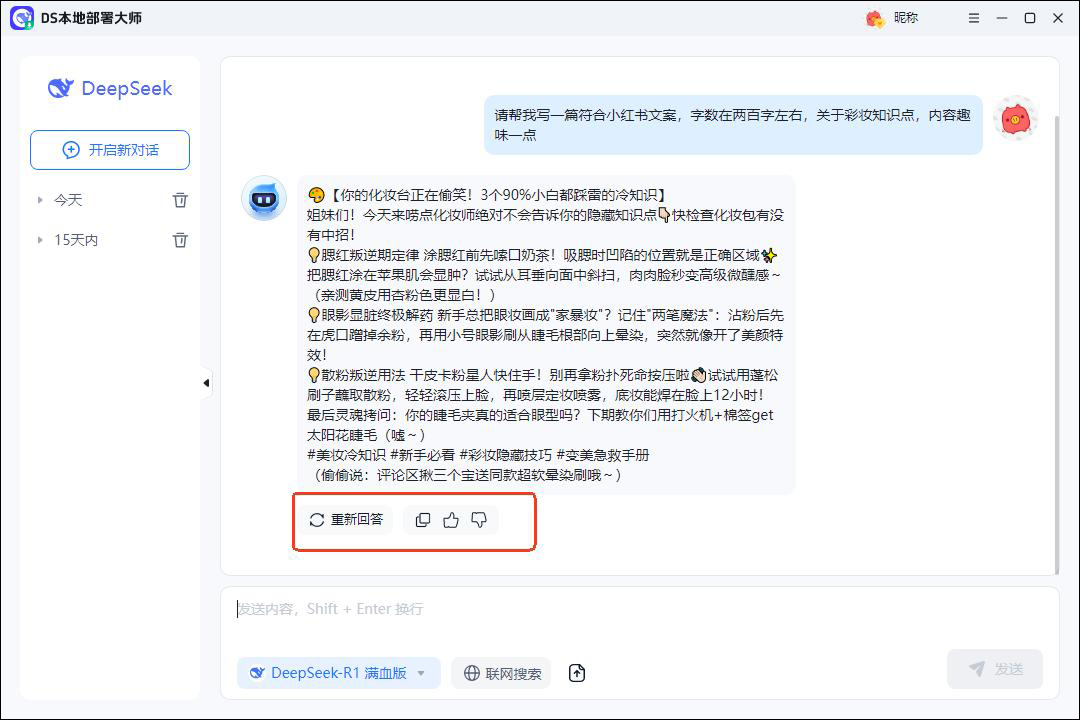
Task: Click the 昵称 nickname text
Action: [x=906, y=18]
